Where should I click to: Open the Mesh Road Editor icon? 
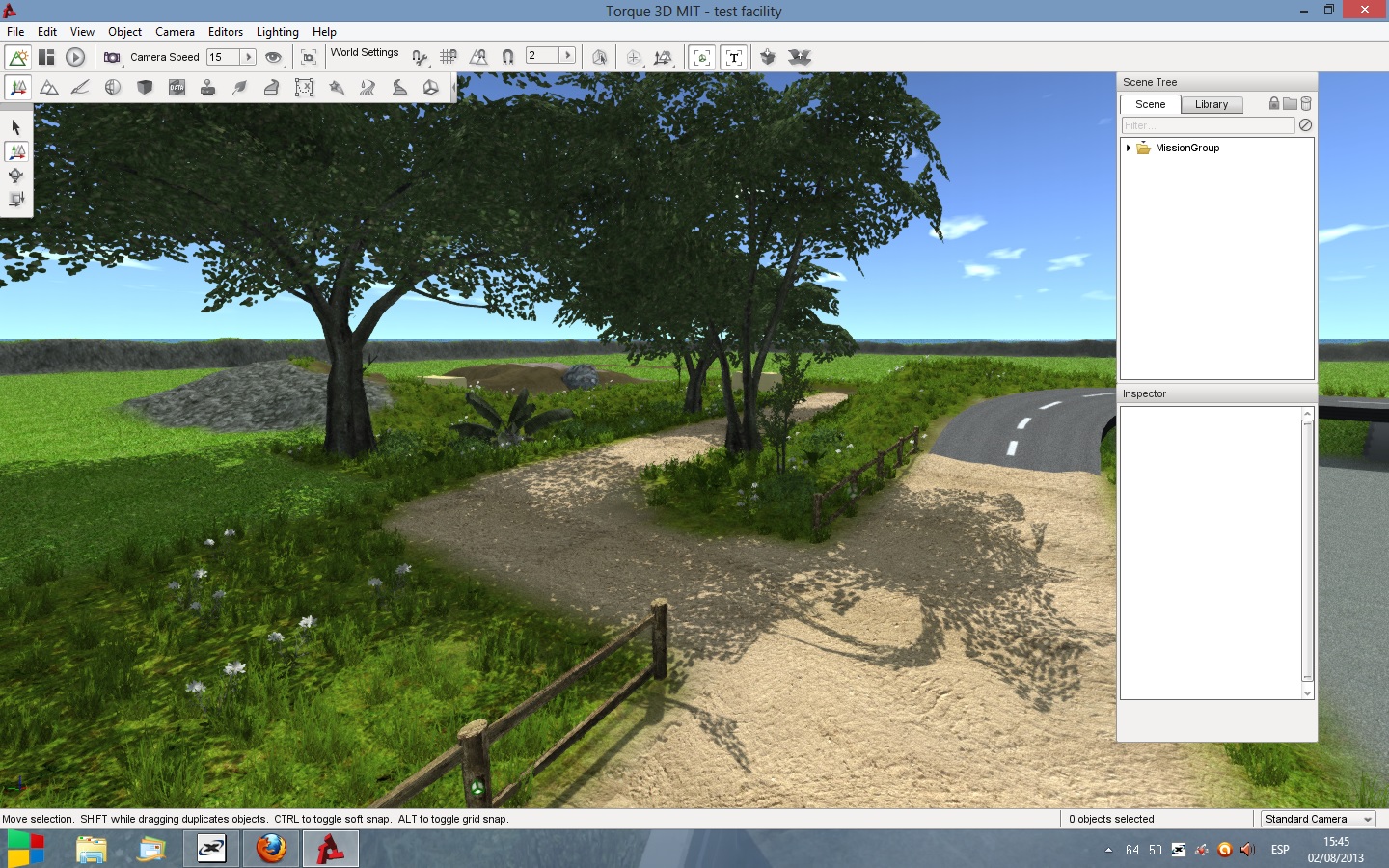[x=272, y=88]
